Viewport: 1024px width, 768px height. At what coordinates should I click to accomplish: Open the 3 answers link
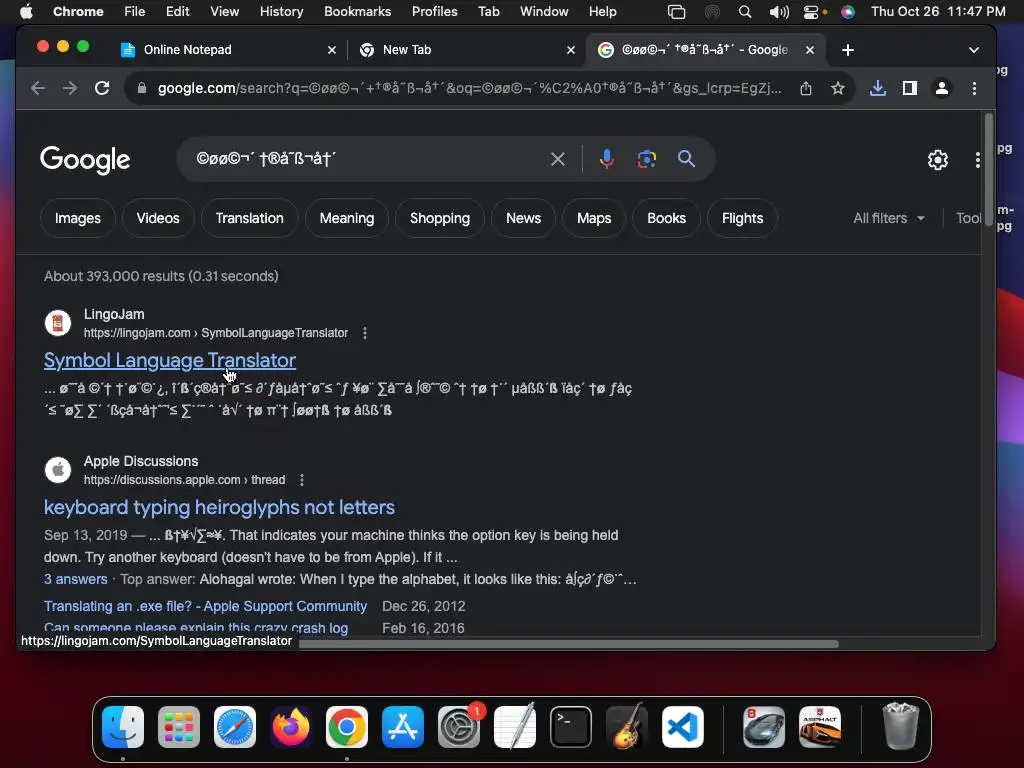[76, 579]
